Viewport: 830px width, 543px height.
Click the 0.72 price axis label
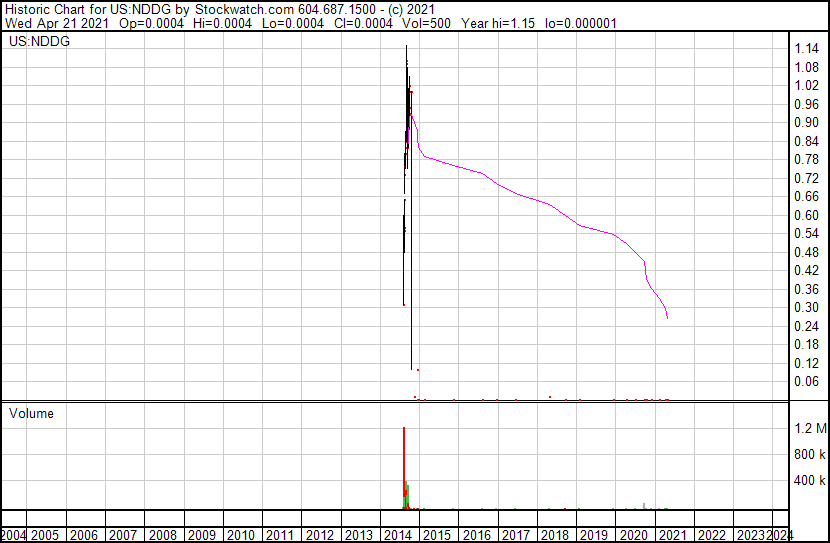point(807,178)
